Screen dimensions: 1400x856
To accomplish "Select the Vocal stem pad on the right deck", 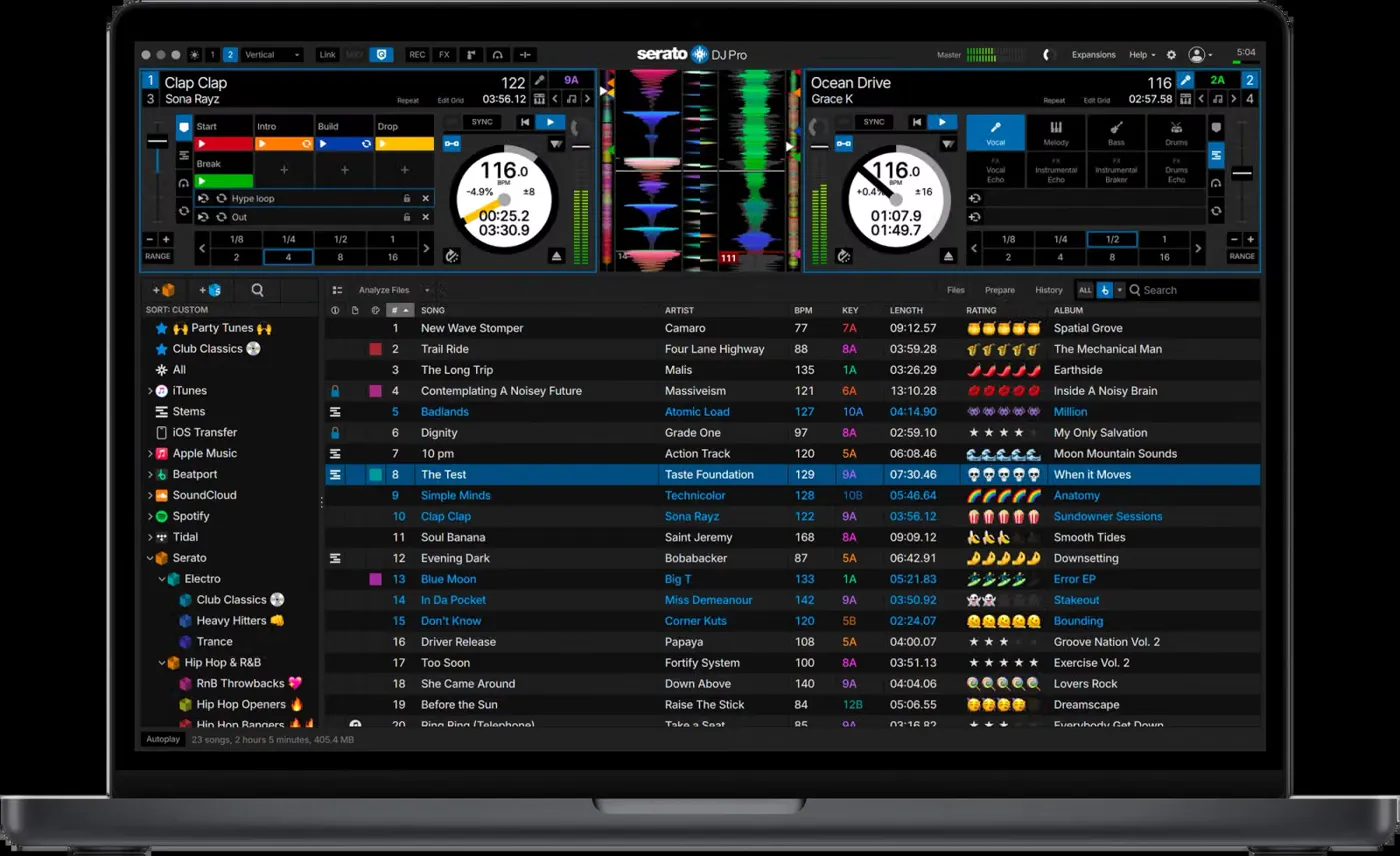I will click(996, 133).
